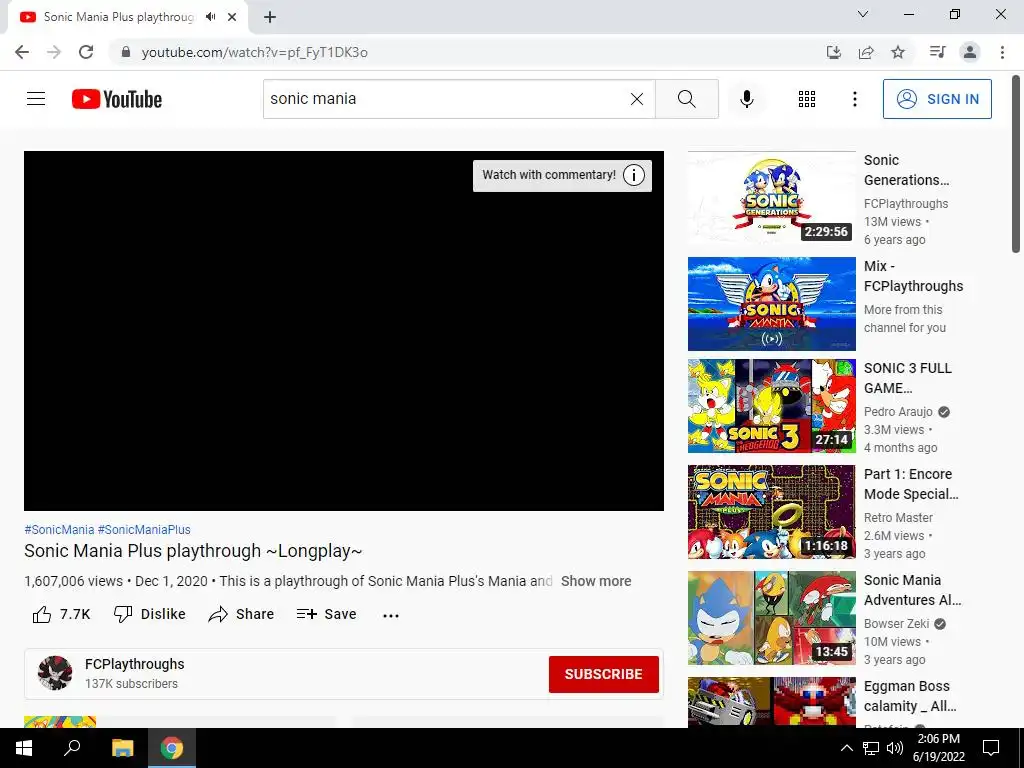
Task: Clear the search box with the X icon
Action: (637, 99)
